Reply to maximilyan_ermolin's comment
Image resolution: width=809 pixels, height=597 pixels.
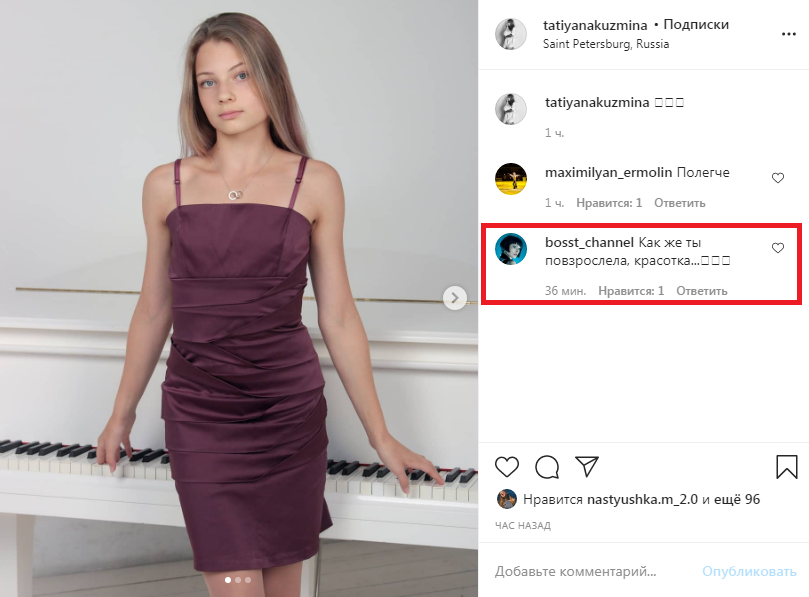pyautogui.click(x=680, y=203)
